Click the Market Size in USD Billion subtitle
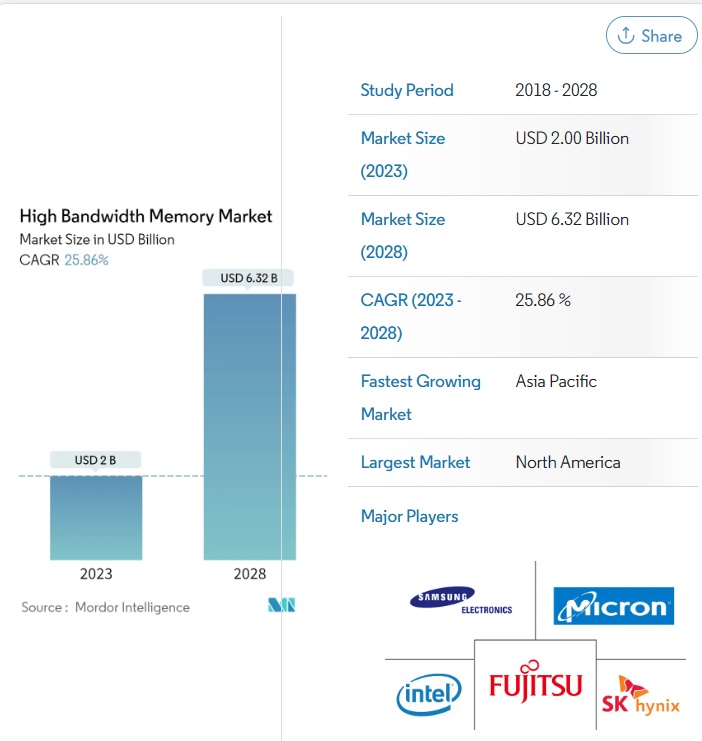The height and width of the screenshot is (741, 702). click(97, 240)
